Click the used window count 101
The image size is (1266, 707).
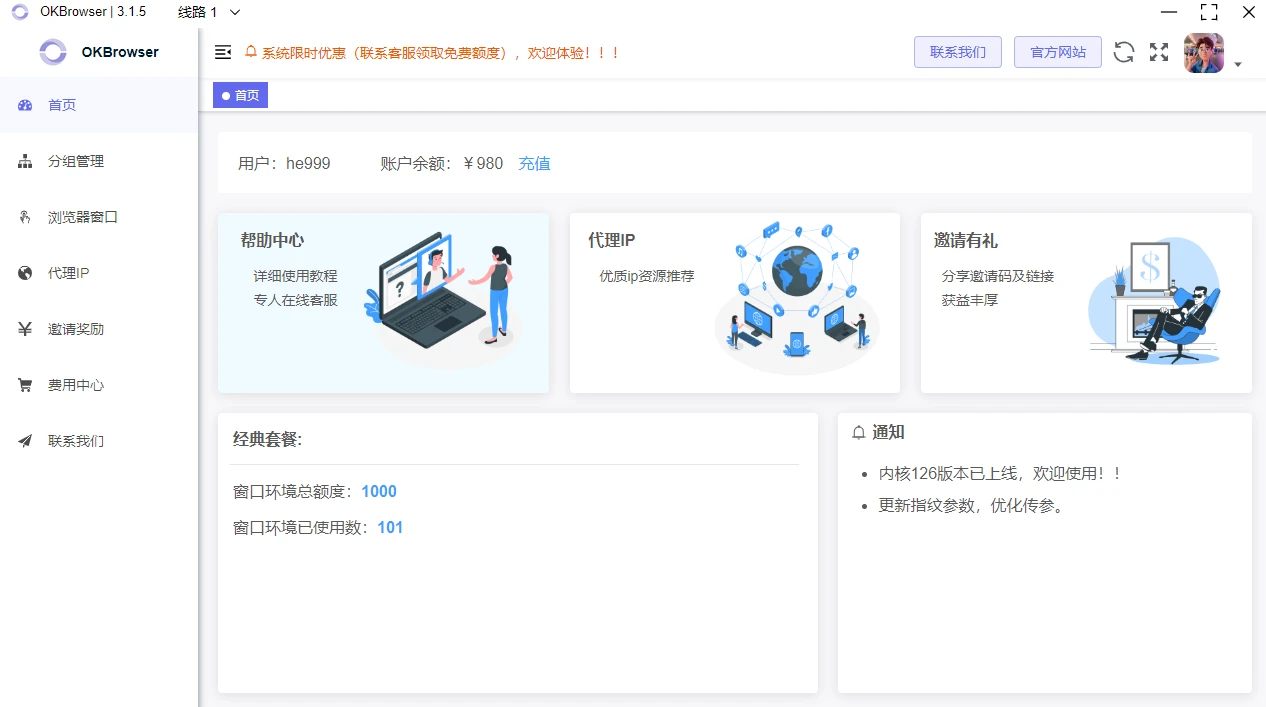click(x=389, y=527)
